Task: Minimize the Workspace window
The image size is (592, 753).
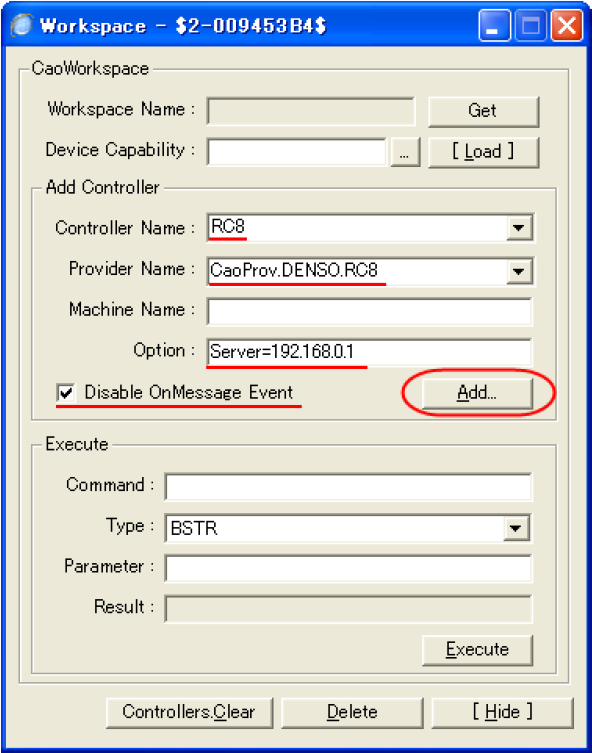Action: [x=494, y=25]
